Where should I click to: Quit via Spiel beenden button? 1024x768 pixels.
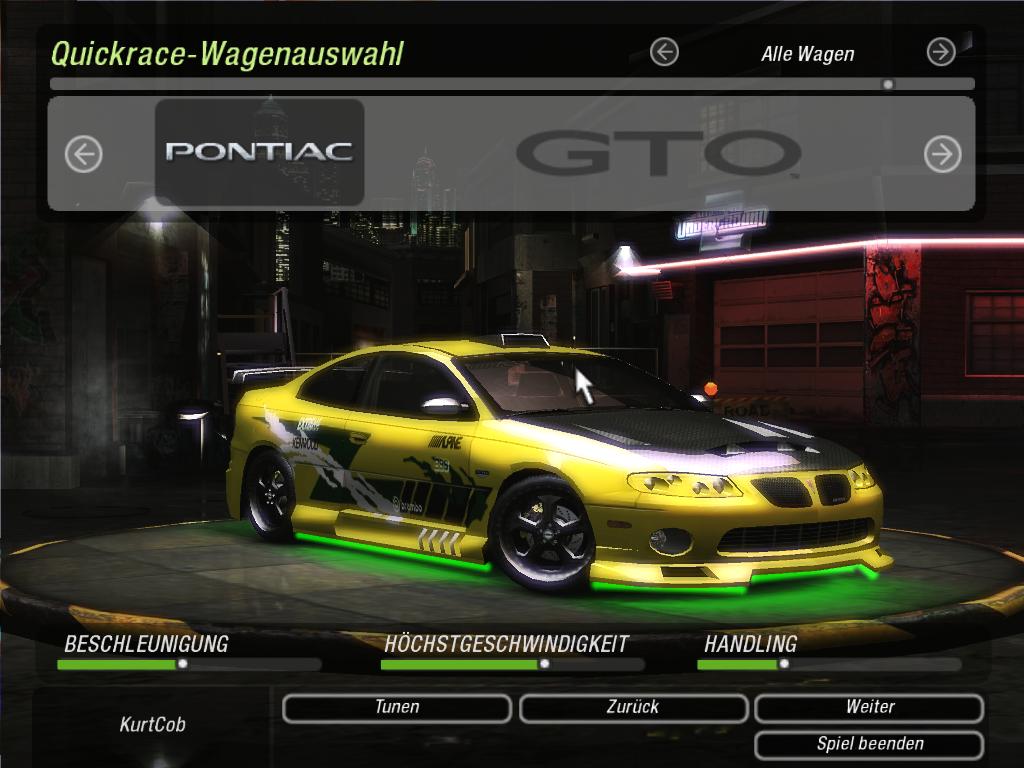click(x=869, y=745)
